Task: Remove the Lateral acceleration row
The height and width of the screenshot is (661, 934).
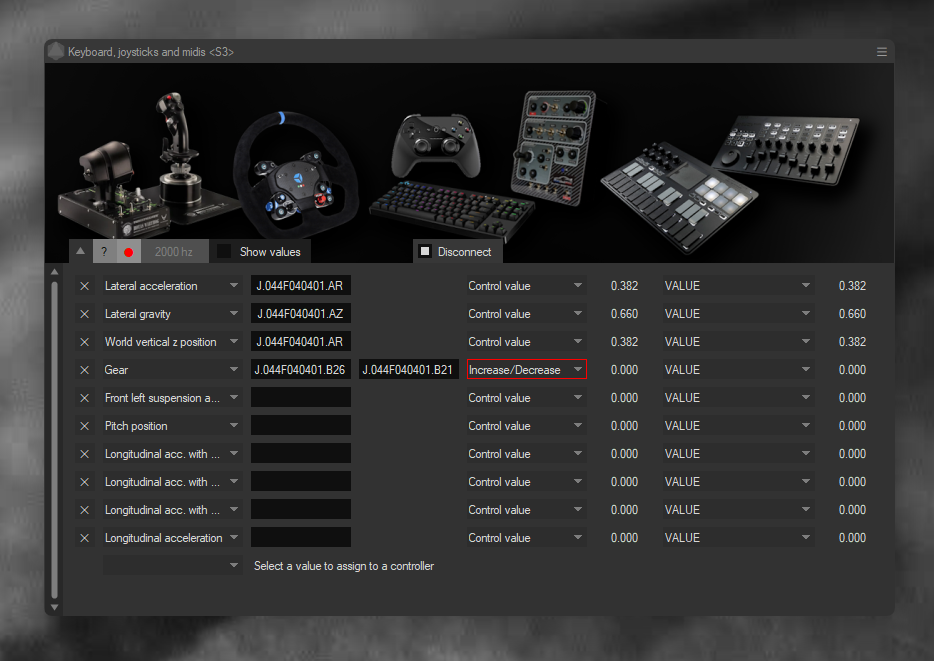Action: click(85, 286)
